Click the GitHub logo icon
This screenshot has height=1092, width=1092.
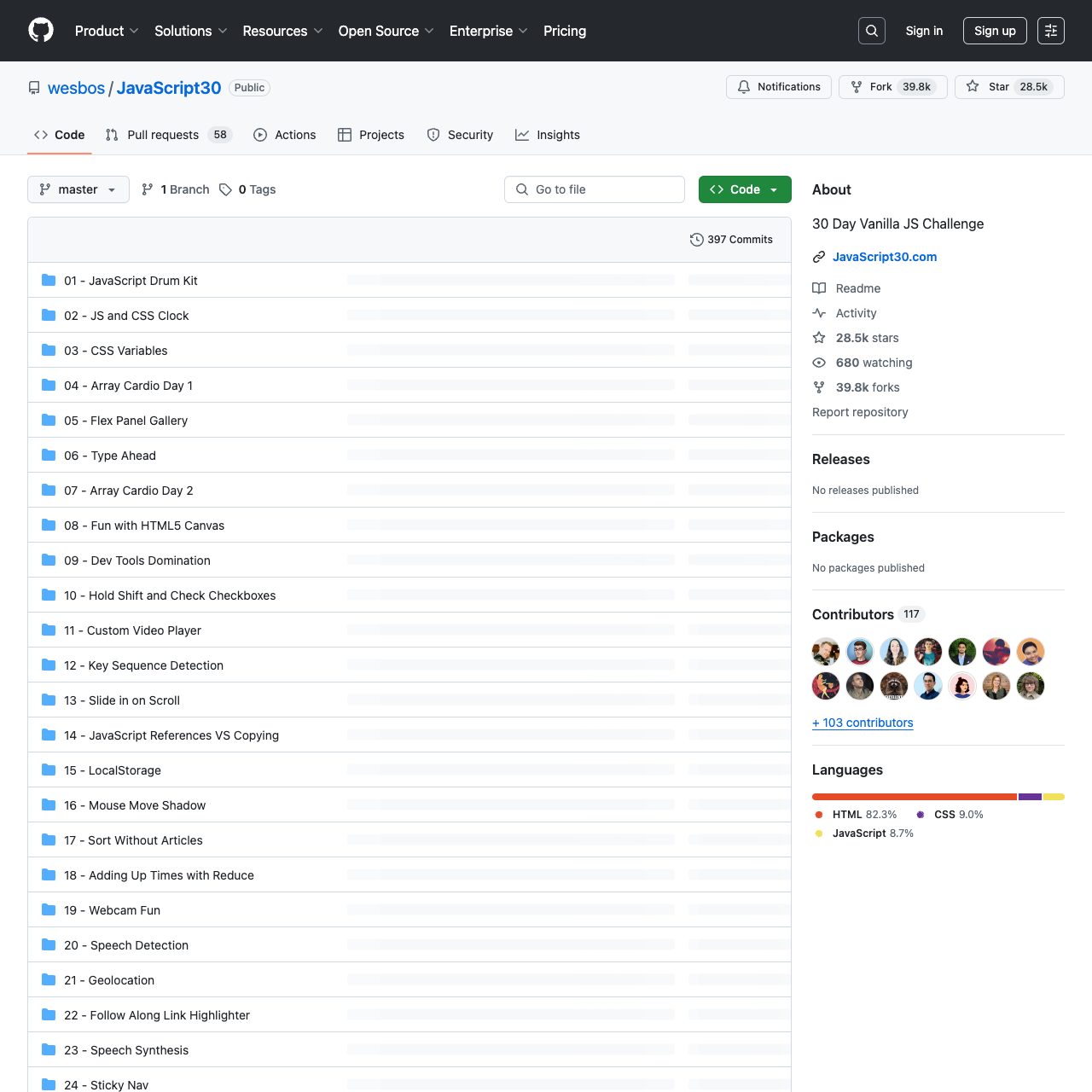[41, 31]
